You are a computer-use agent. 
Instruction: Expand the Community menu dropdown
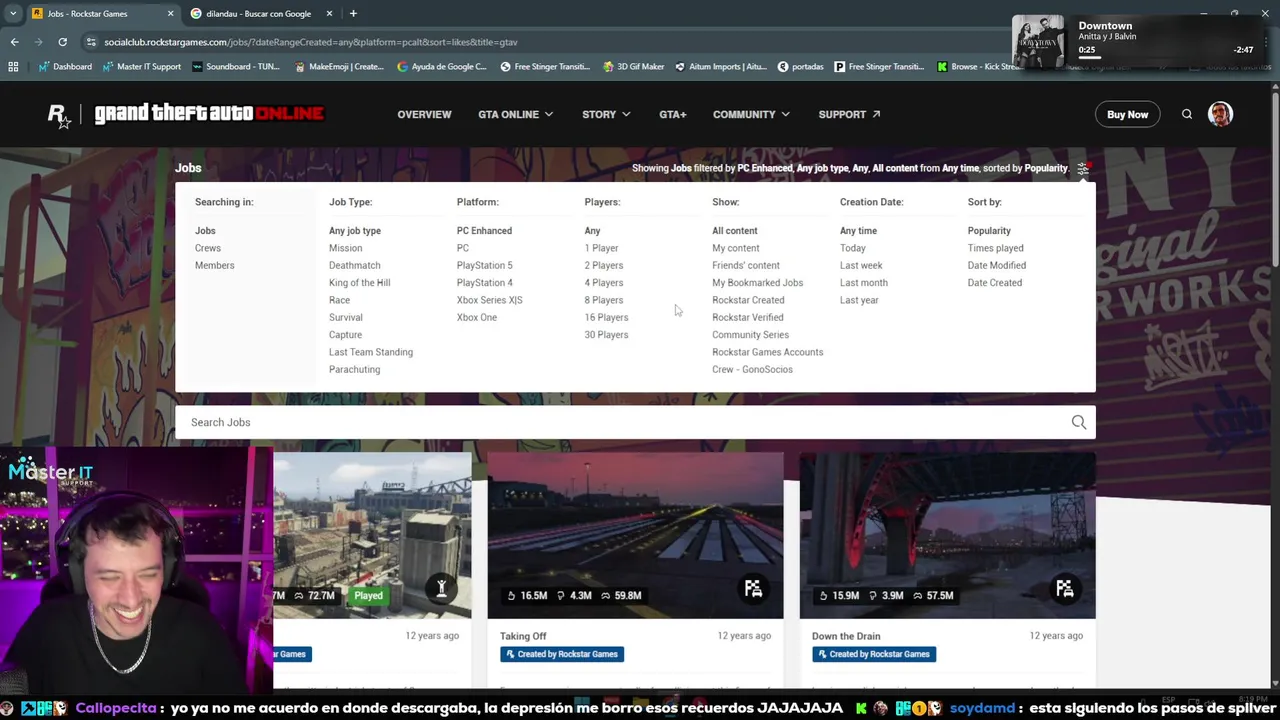(x=751, y=115)
